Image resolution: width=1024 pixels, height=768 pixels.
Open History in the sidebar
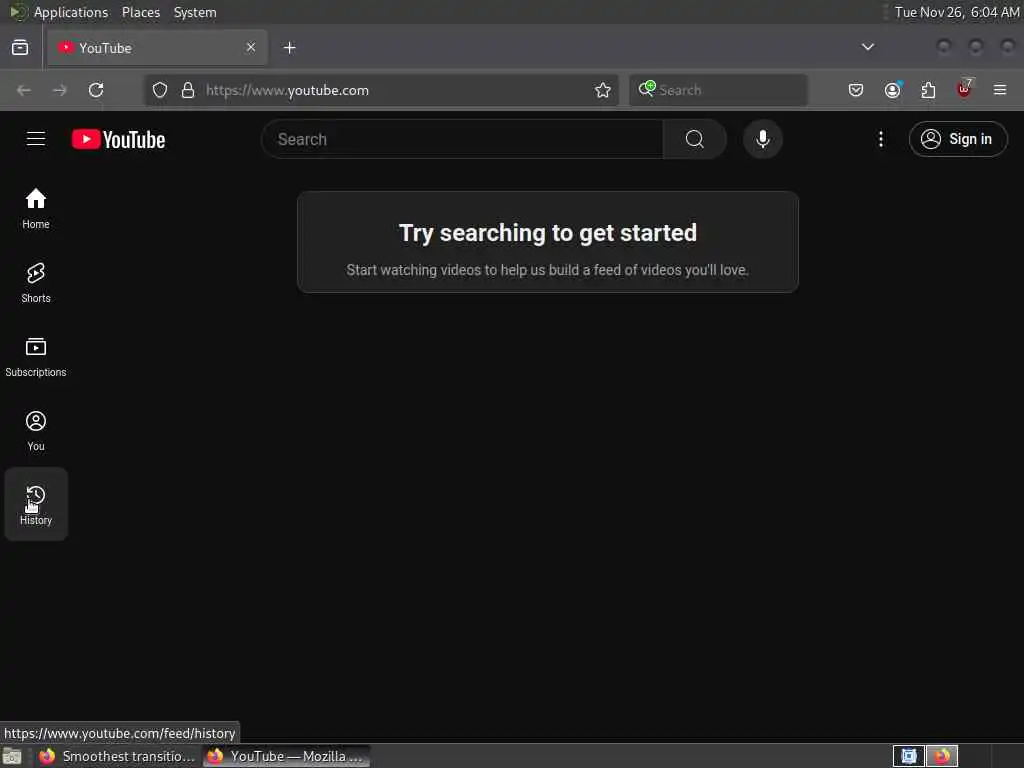click(x=36, y=504)
